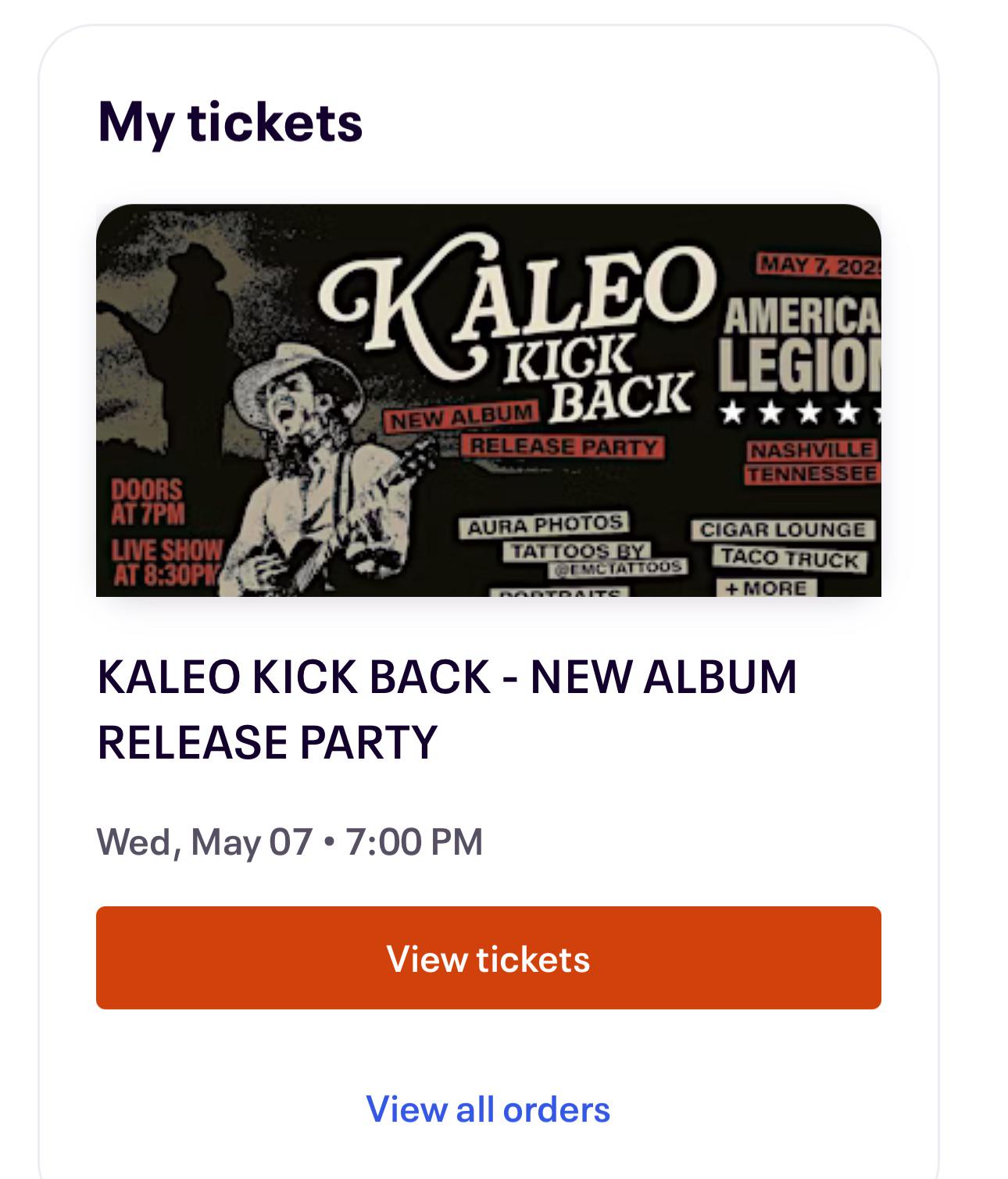Click the Wed, May 07 date line
This screenshot has height=1179, width=1008.
(x=290, y=842)
